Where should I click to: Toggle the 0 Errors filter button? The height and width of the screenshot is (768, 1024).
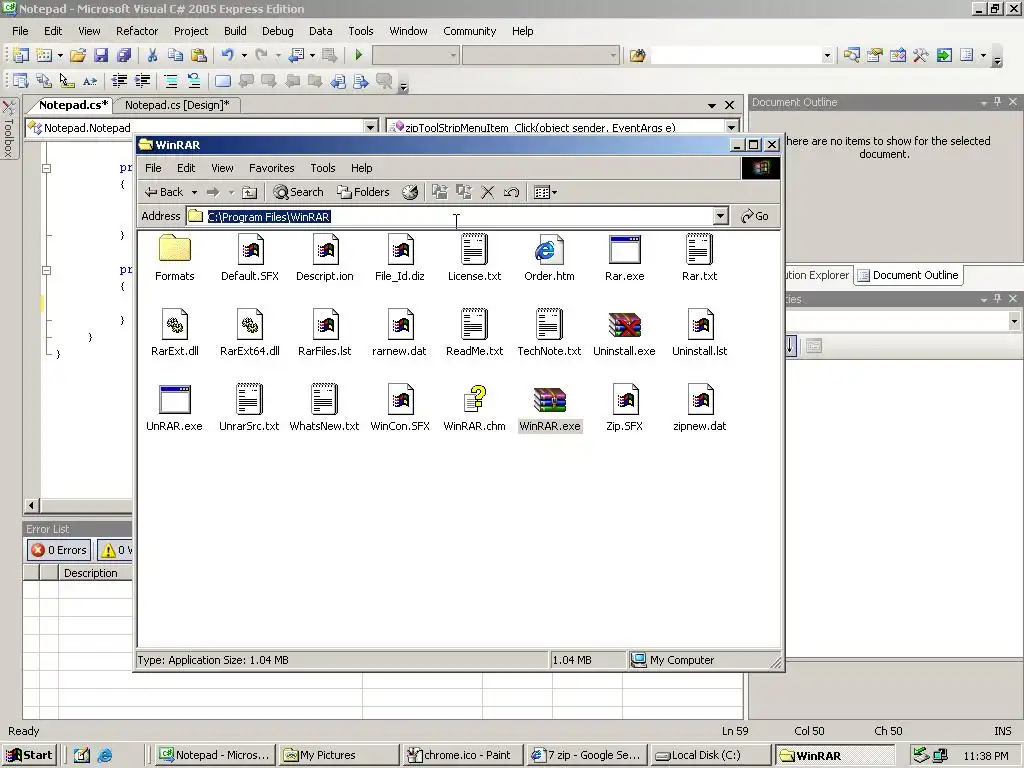(x=59, y=550)
